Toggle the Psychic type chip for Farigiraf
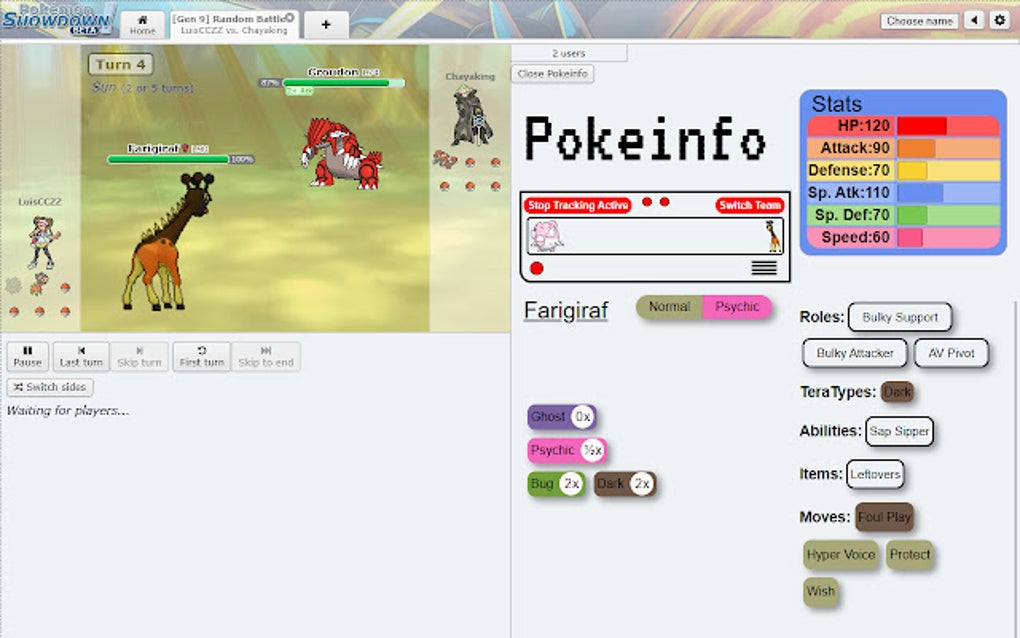The width and height of the screenshot is (1020, 638). click(x=738, y=307)
